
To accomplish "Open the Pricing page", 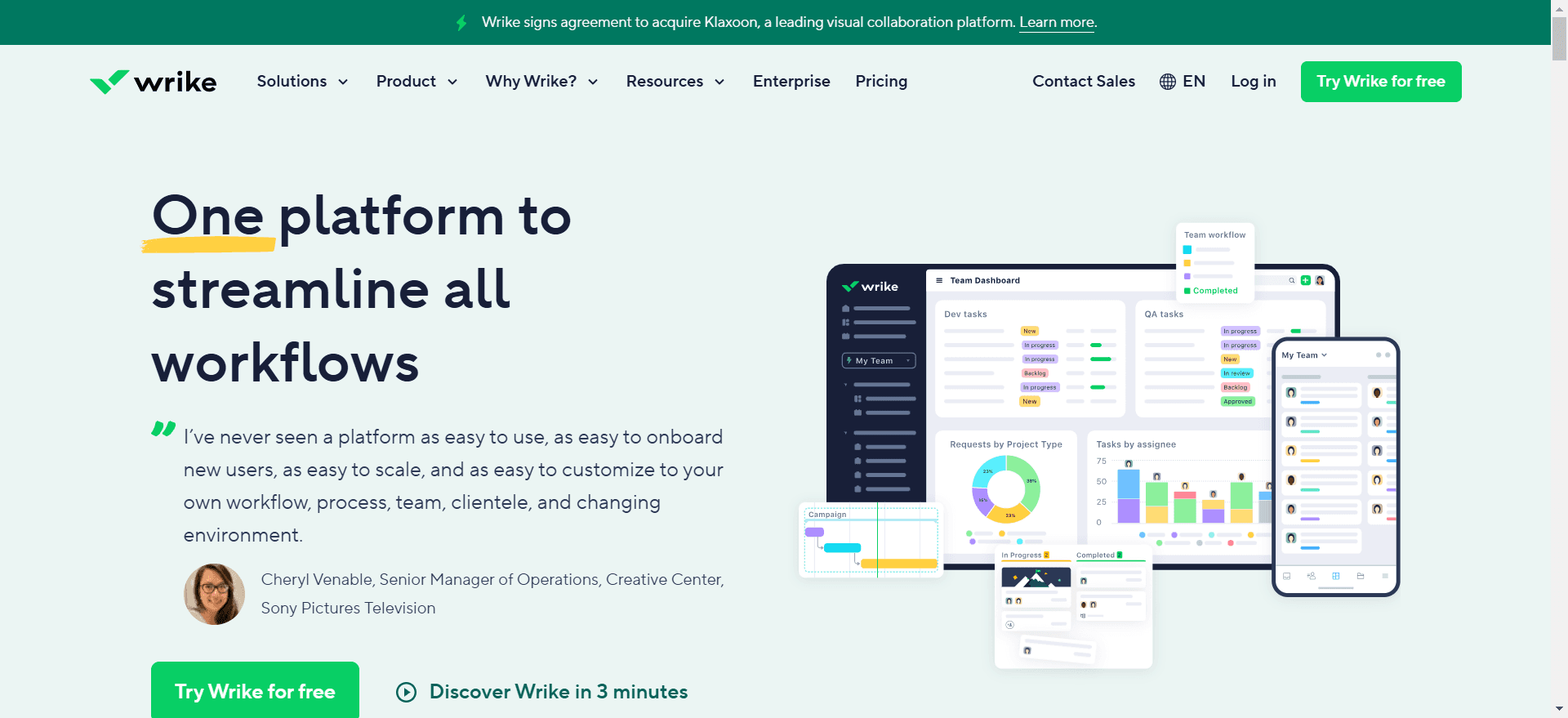I will 881,82.
